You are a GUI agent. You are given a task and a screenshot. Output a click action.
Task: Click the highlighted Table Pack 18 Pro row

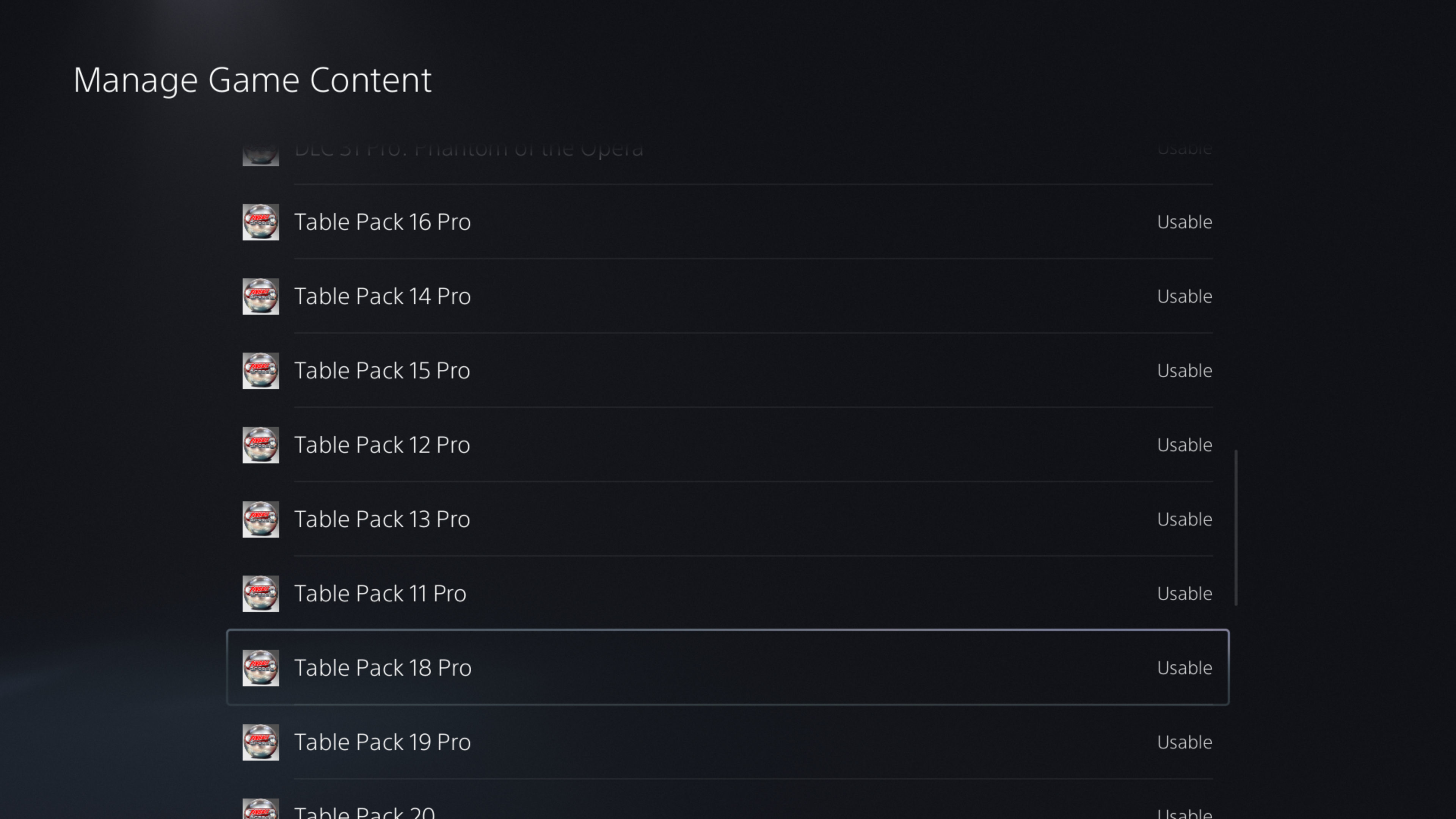(727, 667)
